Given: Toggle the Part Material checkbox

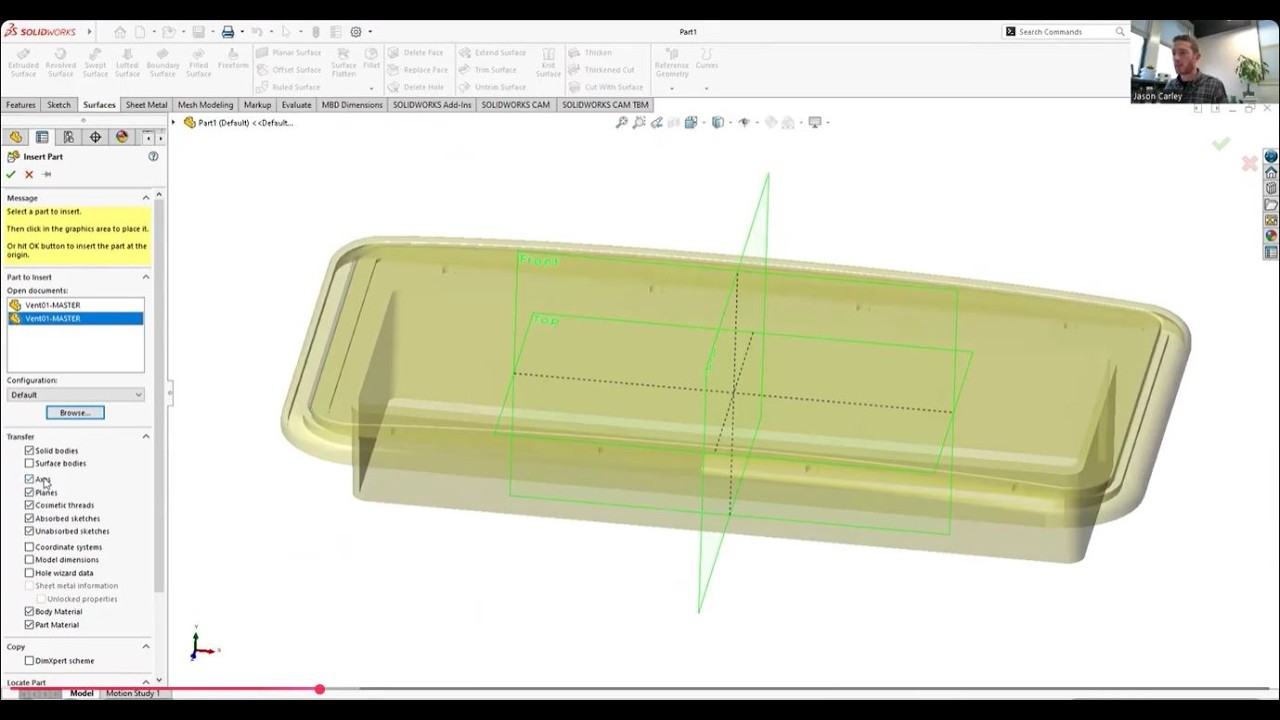Looking at the screenshot, I should click(x=29, y=624).
